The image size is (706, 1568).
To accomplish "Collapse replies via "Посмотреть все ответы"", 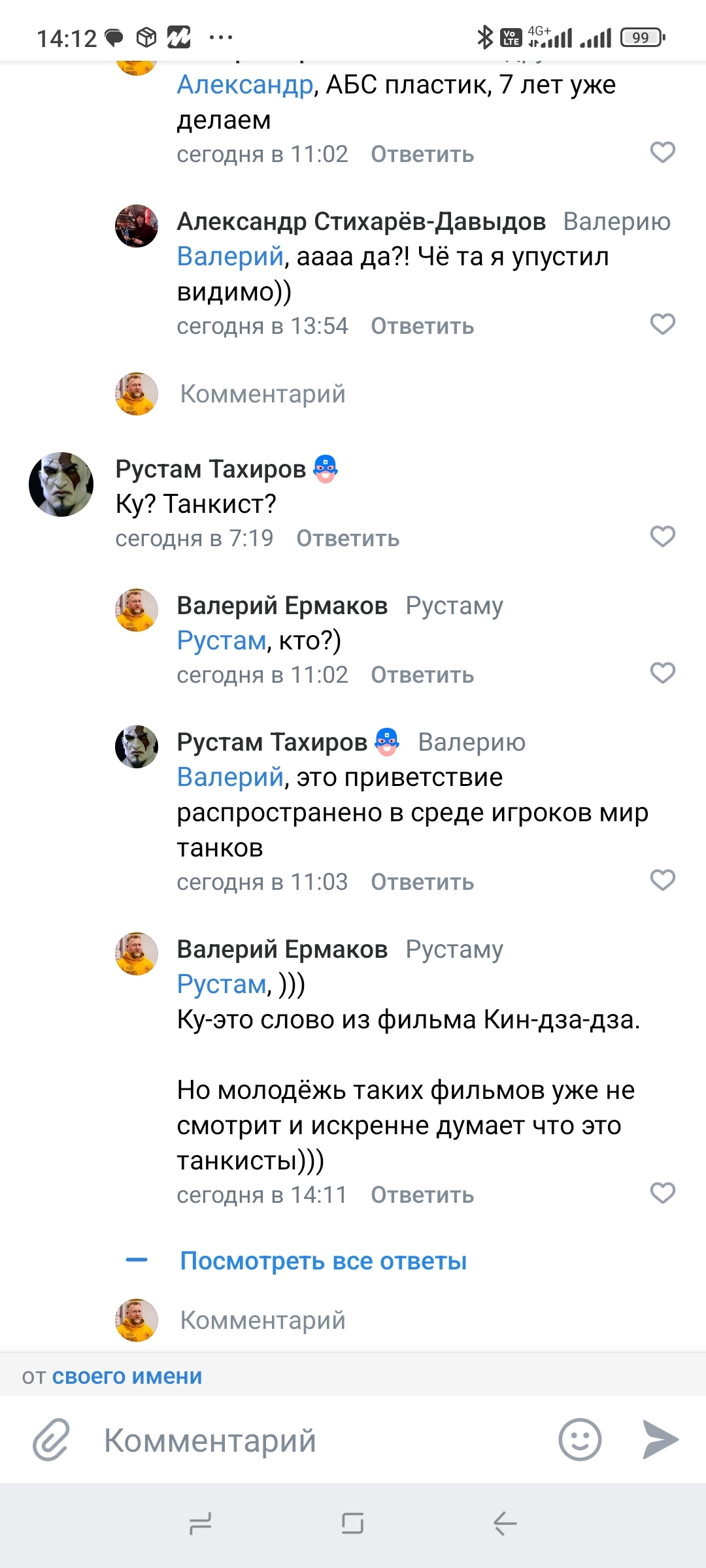I will (323, 1261).
